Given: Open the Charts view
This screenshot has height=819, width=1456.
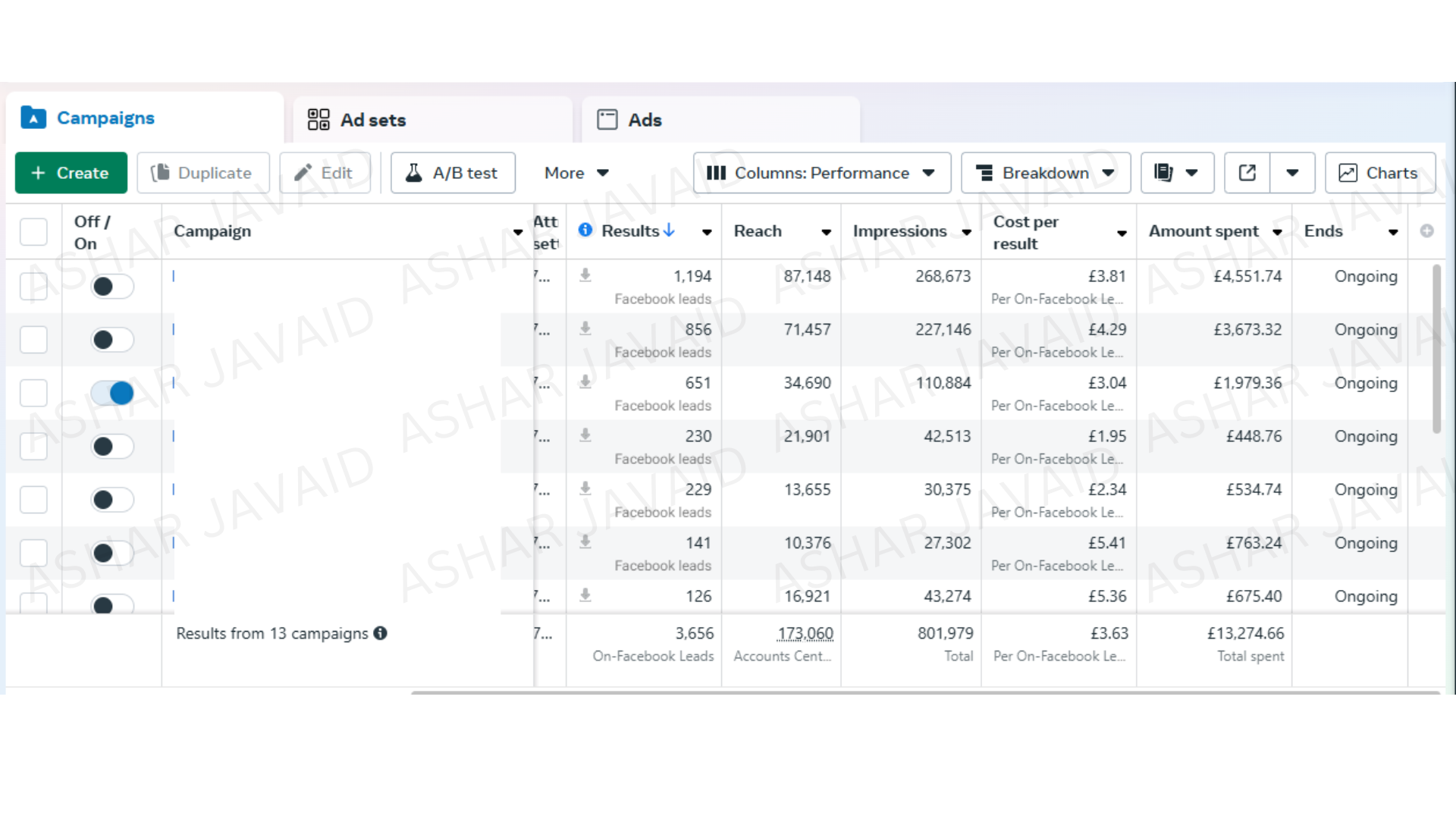Looking at the screenshot, I should pos(1379,173).
